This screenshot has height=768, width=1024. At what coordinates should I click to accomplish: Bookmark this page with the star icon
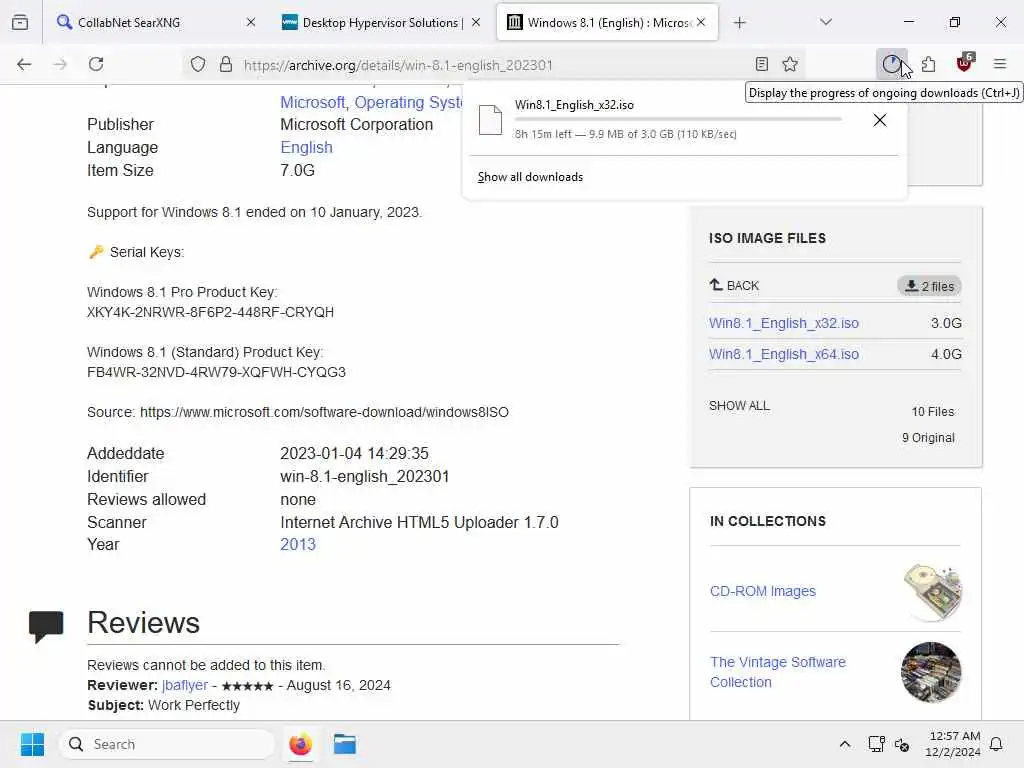(x=790, y=64)
